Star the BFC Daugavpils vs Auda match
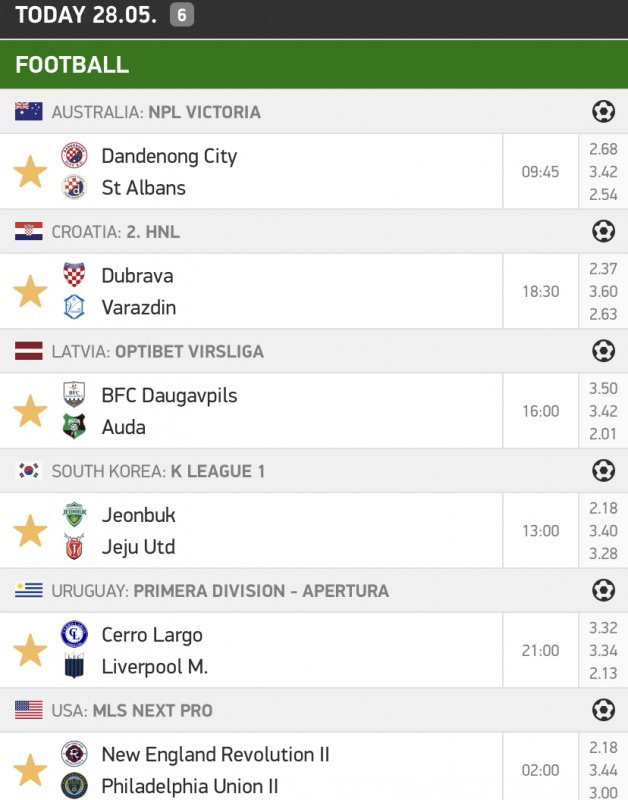 [30, 411]
